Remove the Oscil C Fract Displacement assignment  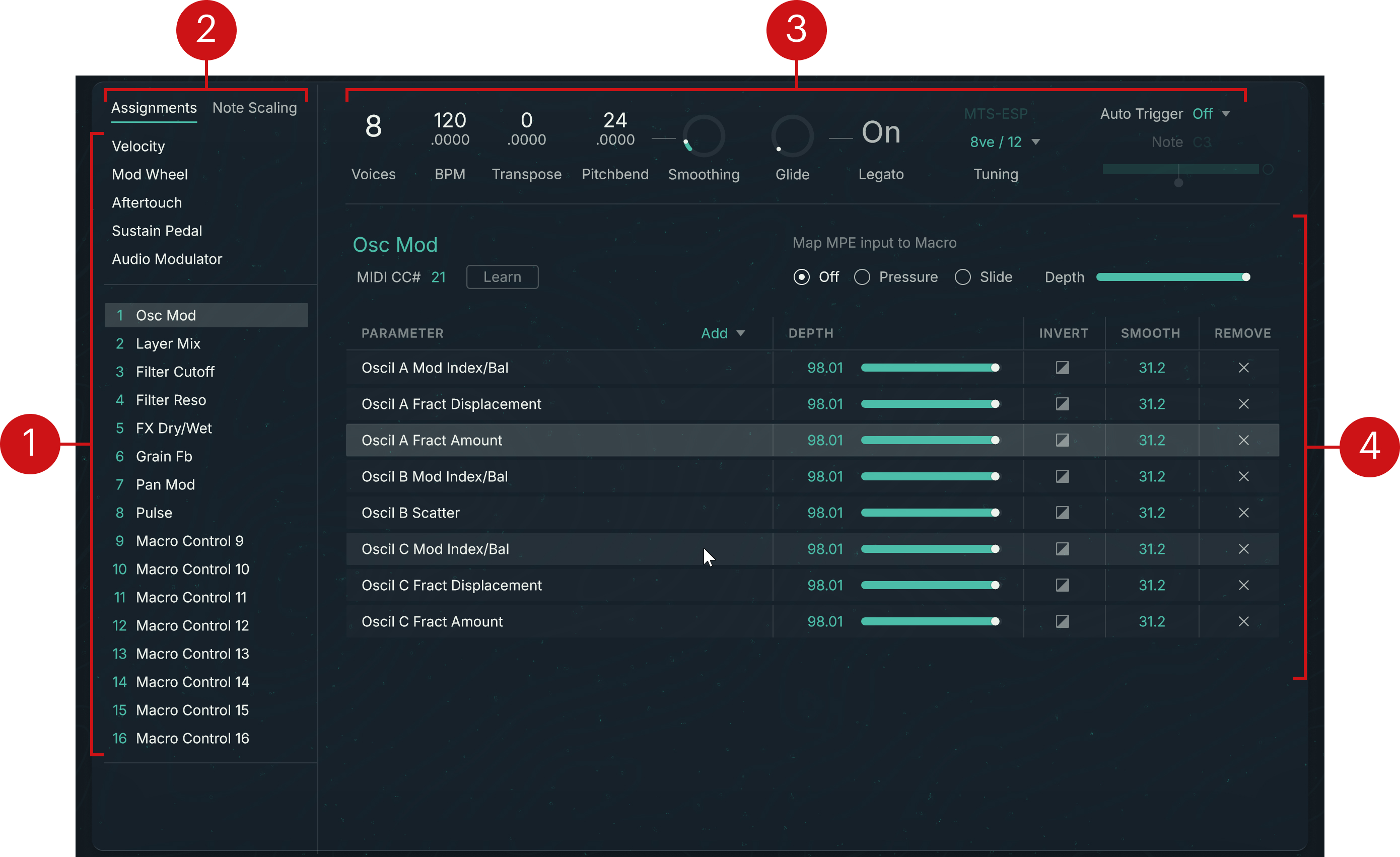point(1243,585)
